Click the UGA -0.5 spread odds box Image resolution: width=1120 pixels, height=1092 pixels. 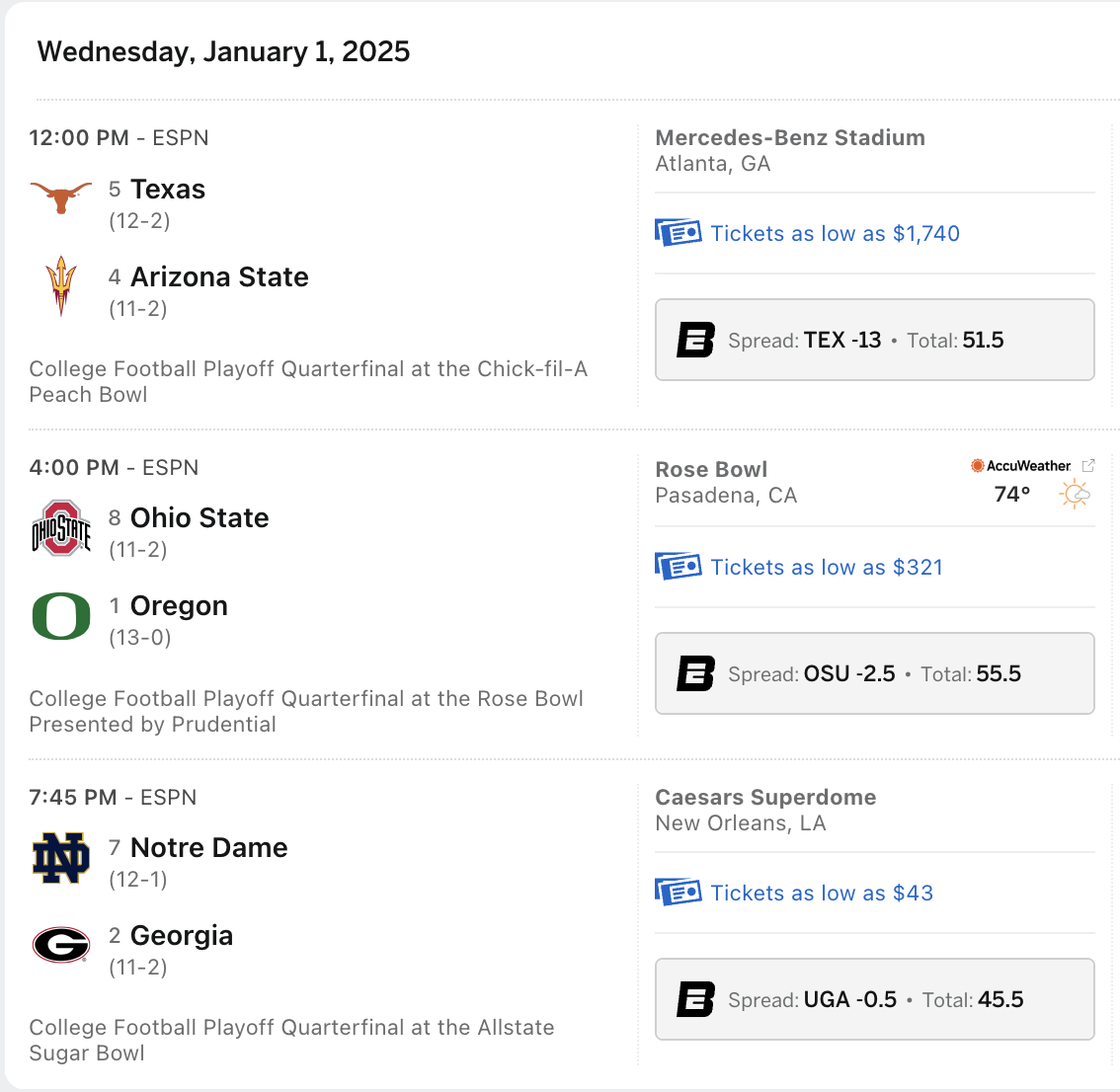[875, 999]
